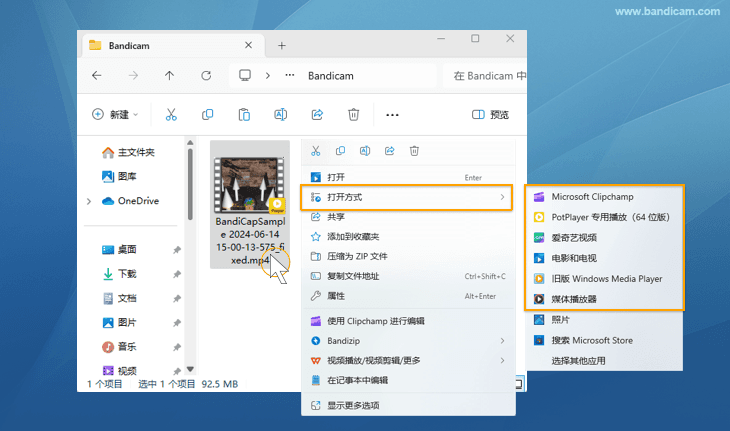Click the Paste icon in Explorer toolbar

click(x=244, y=114)
